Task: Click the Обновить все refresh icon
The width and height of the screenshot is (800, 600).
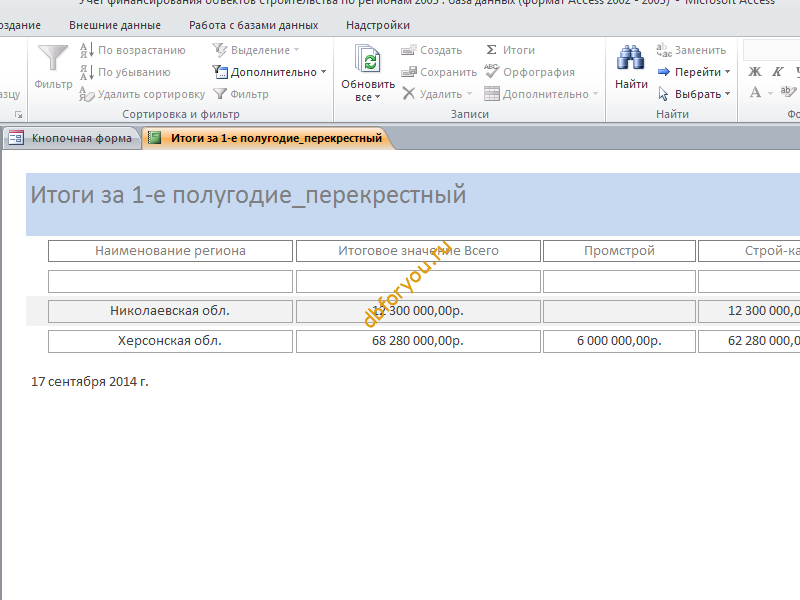Action: 368,60
